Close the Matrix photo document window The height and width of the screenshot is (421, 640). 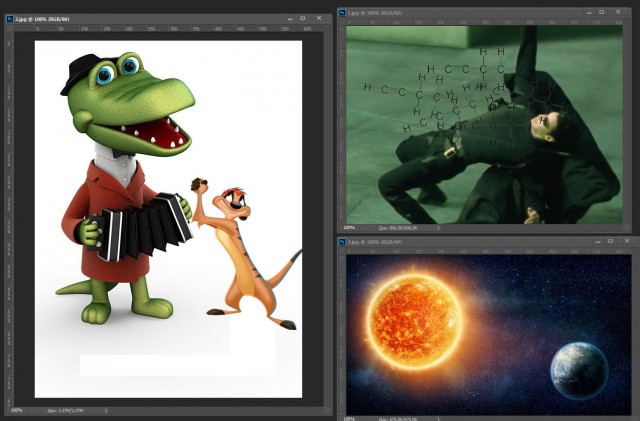pyautogui.click(x=618, y=12)
